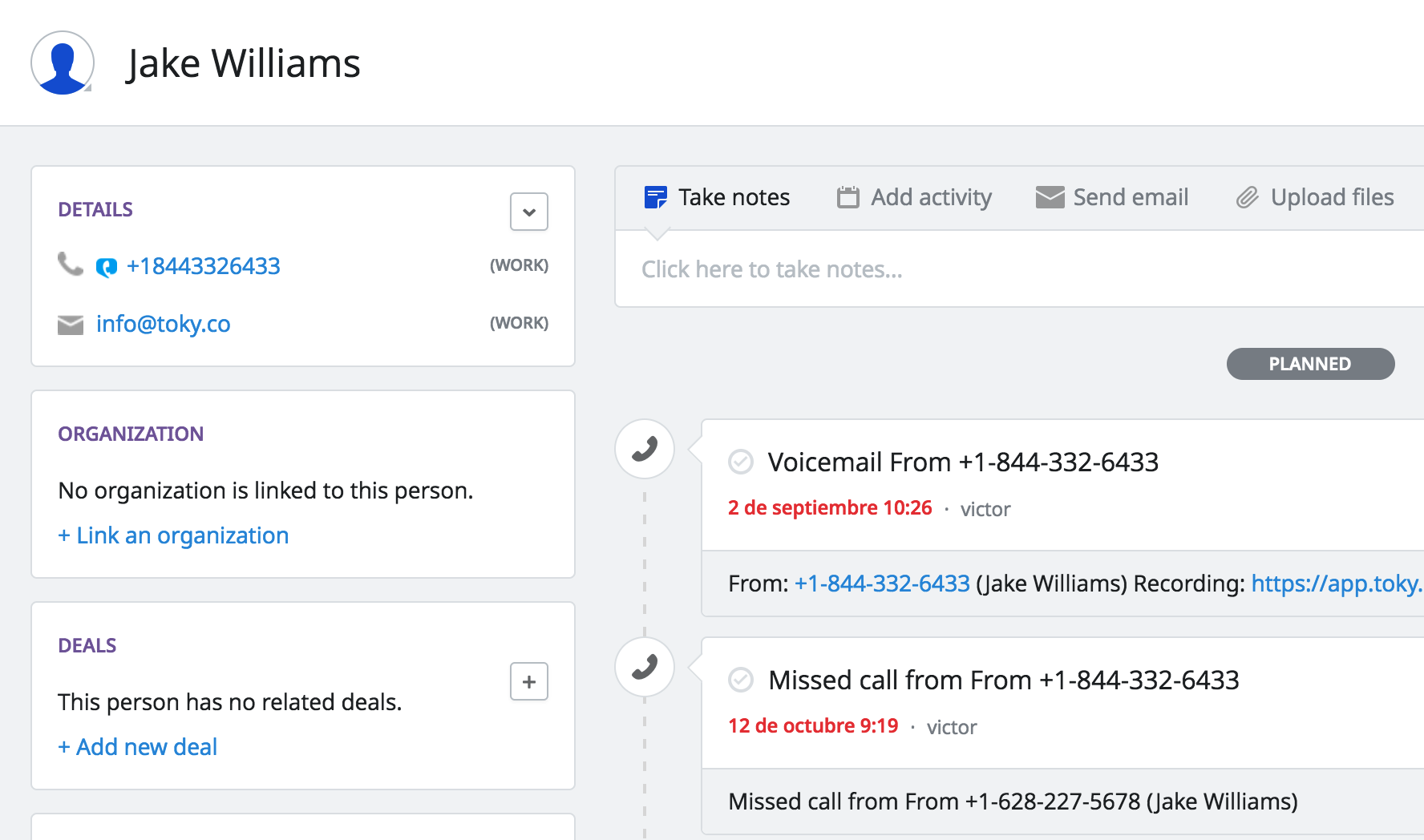
Task: Open the Send email tab
Action: click(1112, 197)
